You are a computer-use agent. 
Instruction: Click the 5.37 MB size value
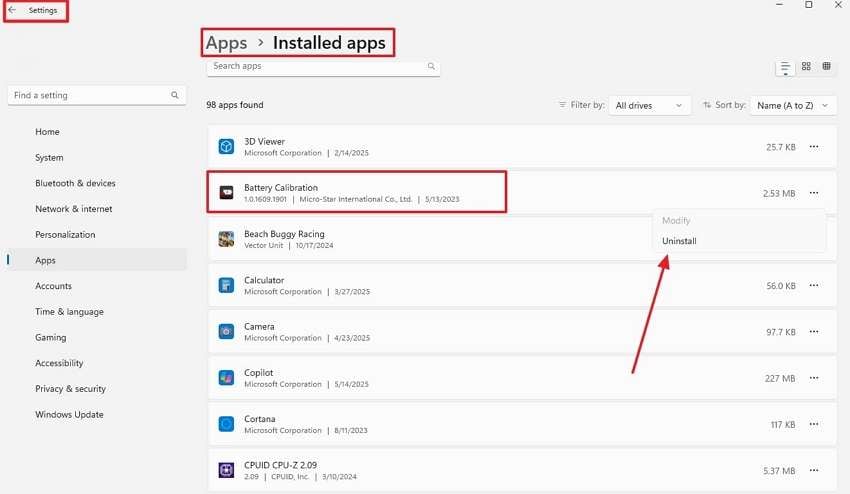(779, 471)
